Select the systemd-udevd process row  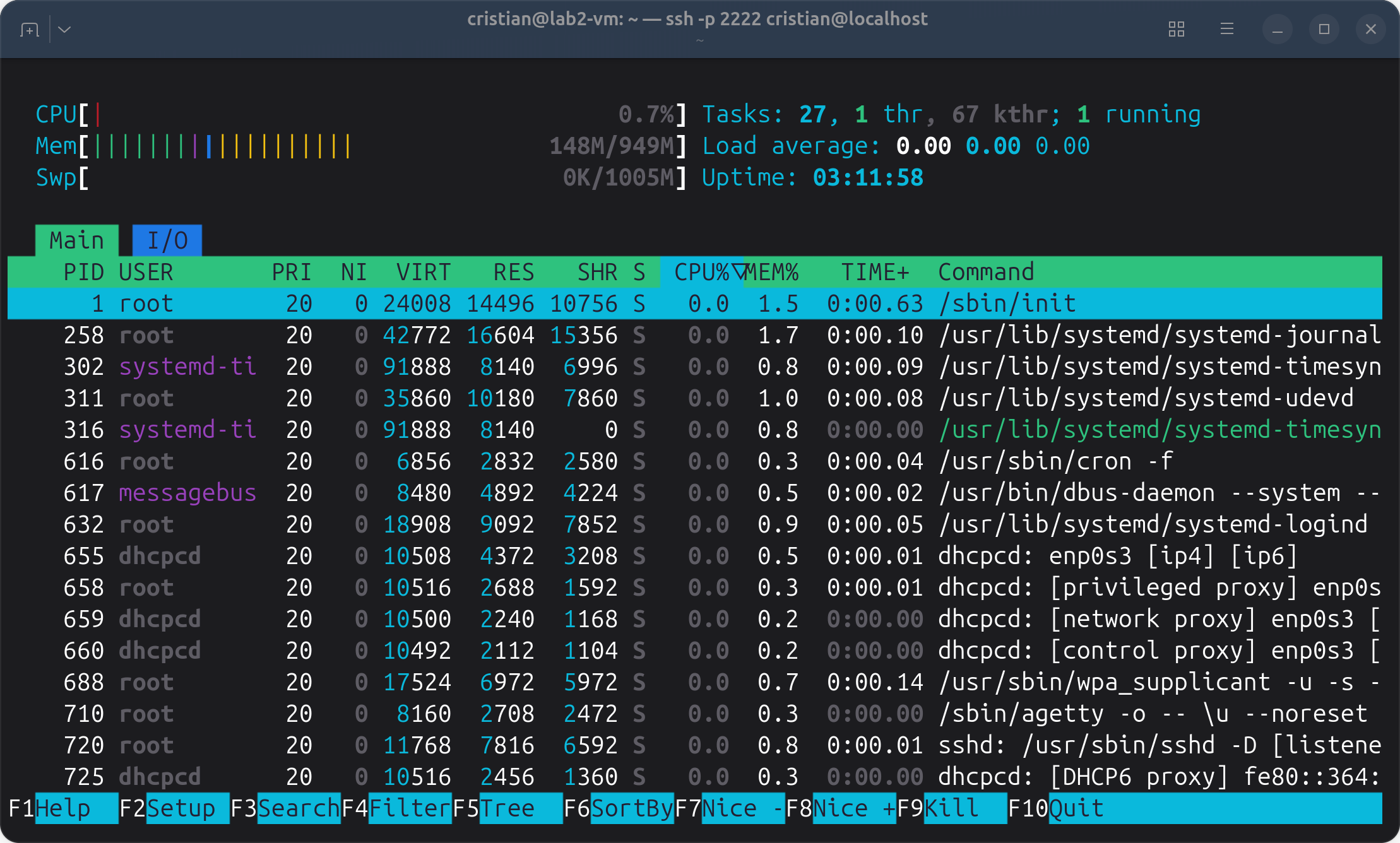tap(695, 398)
